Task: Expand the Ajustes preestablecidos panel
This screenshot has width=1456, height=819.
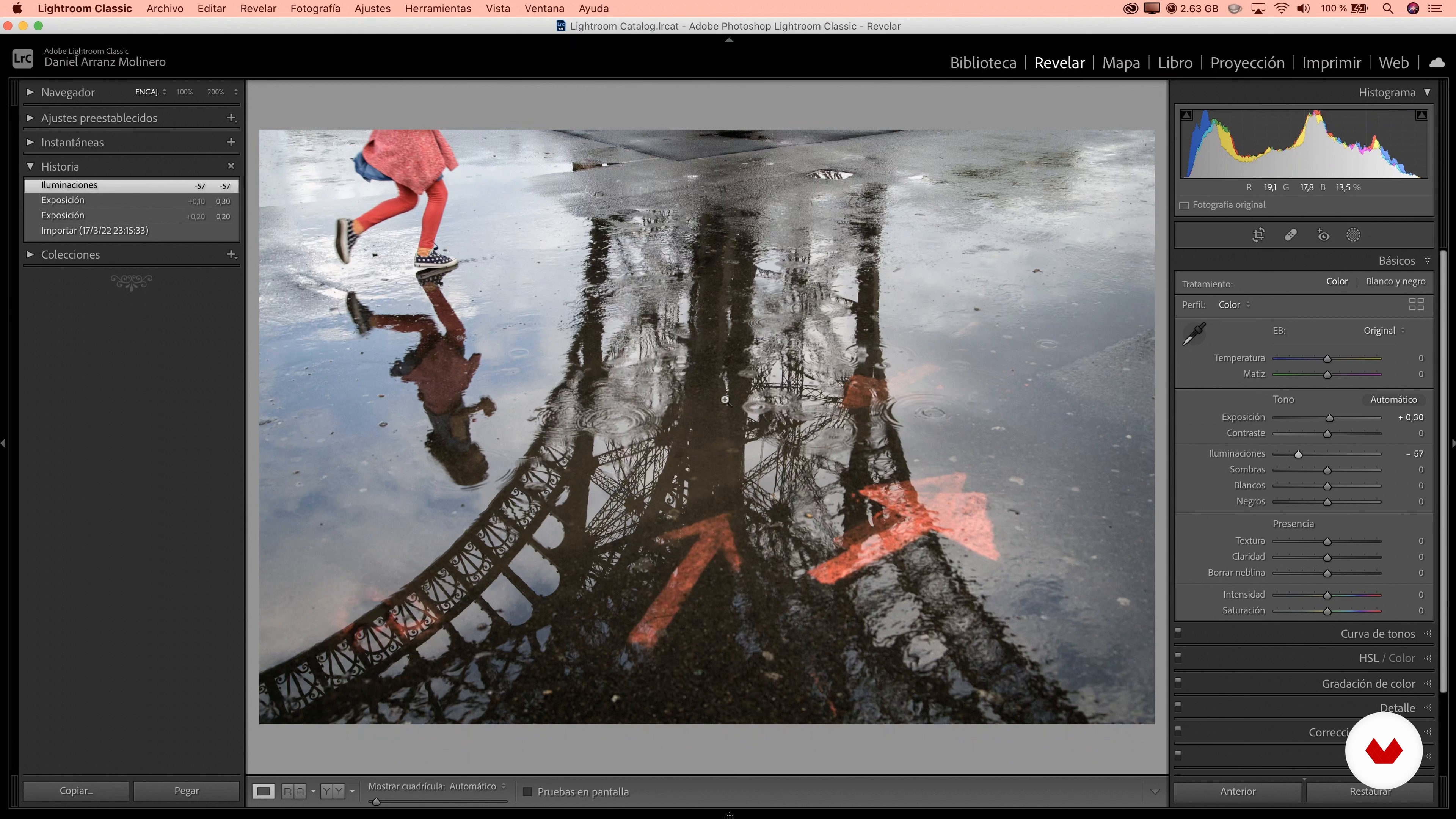Action: pyautogui.click(x=30, y=118)
